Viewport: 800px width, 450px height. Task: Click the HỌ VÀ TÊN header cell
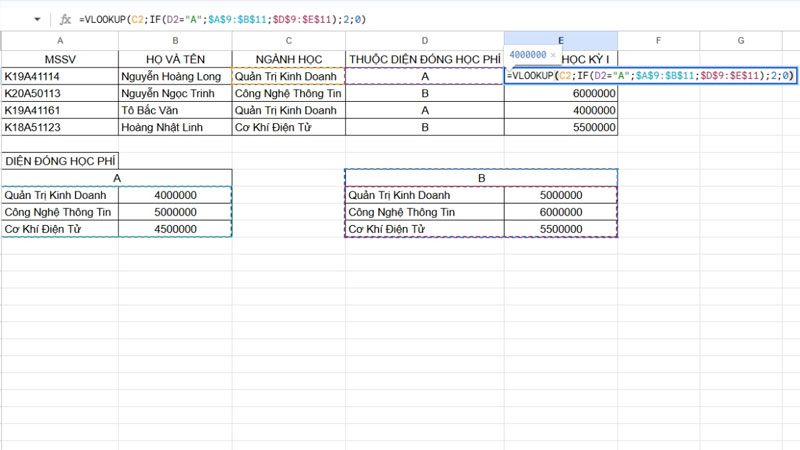(175, 59)
